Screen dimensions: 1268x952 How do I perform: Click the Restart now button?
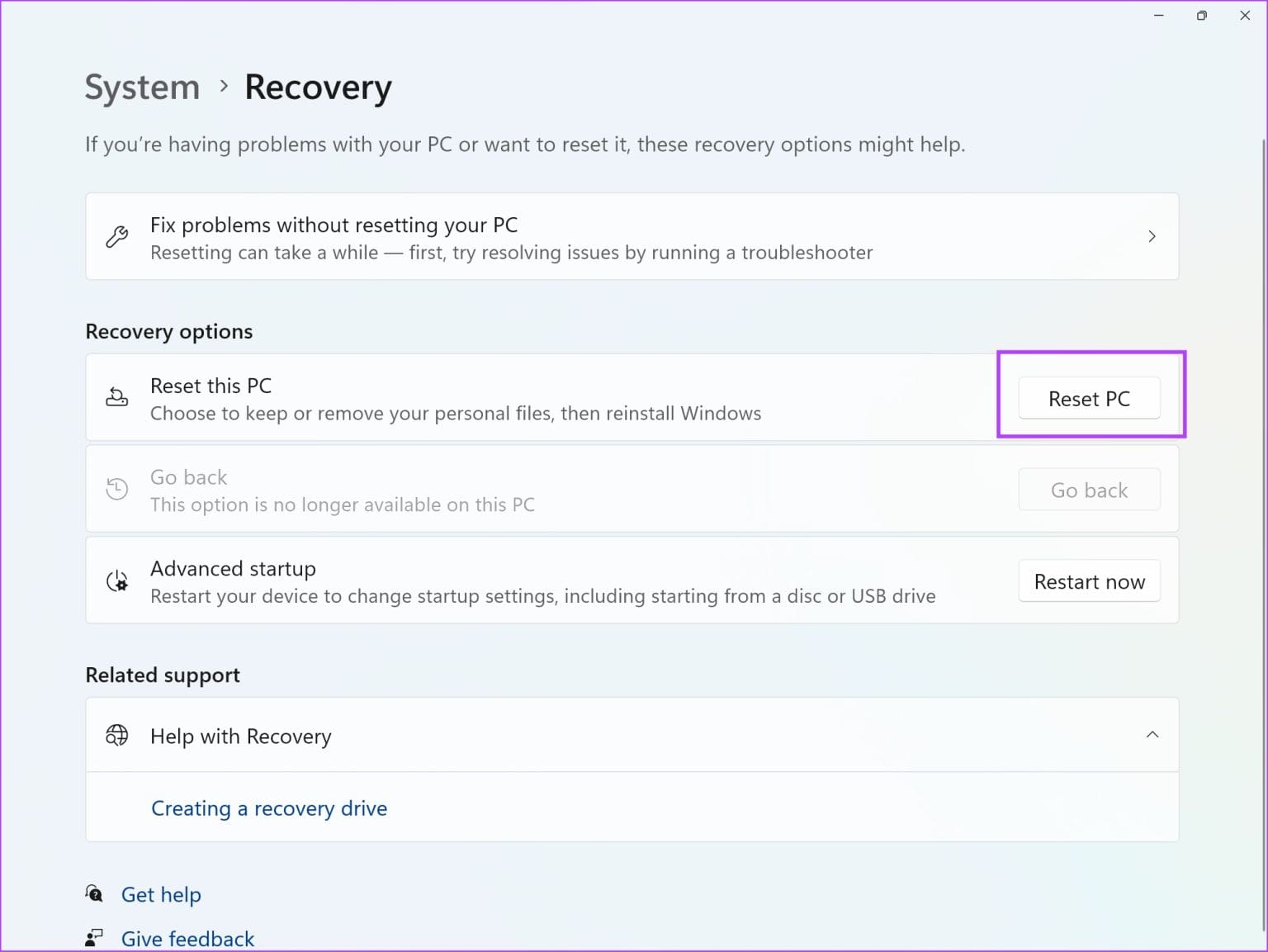pos(1089,580)
